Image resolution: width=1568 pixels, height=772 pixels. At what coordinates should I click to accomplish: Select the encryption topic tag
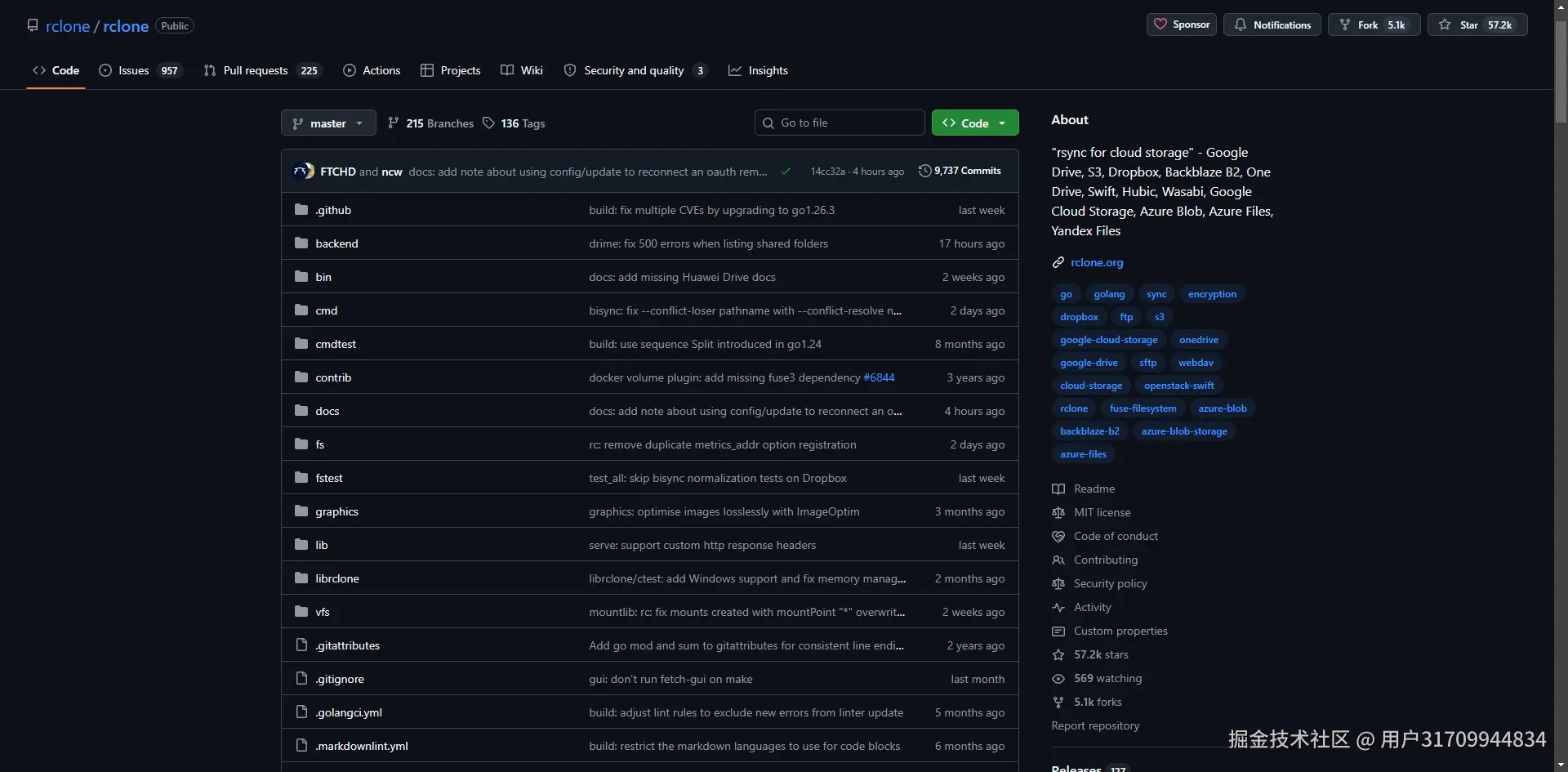pyautogui.click(x=1212, y=294)
